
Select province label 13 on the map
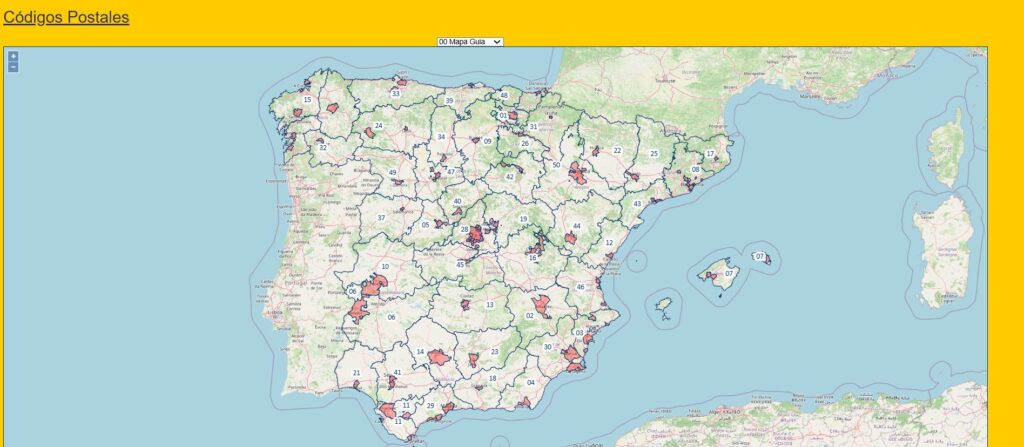[490, 305]
